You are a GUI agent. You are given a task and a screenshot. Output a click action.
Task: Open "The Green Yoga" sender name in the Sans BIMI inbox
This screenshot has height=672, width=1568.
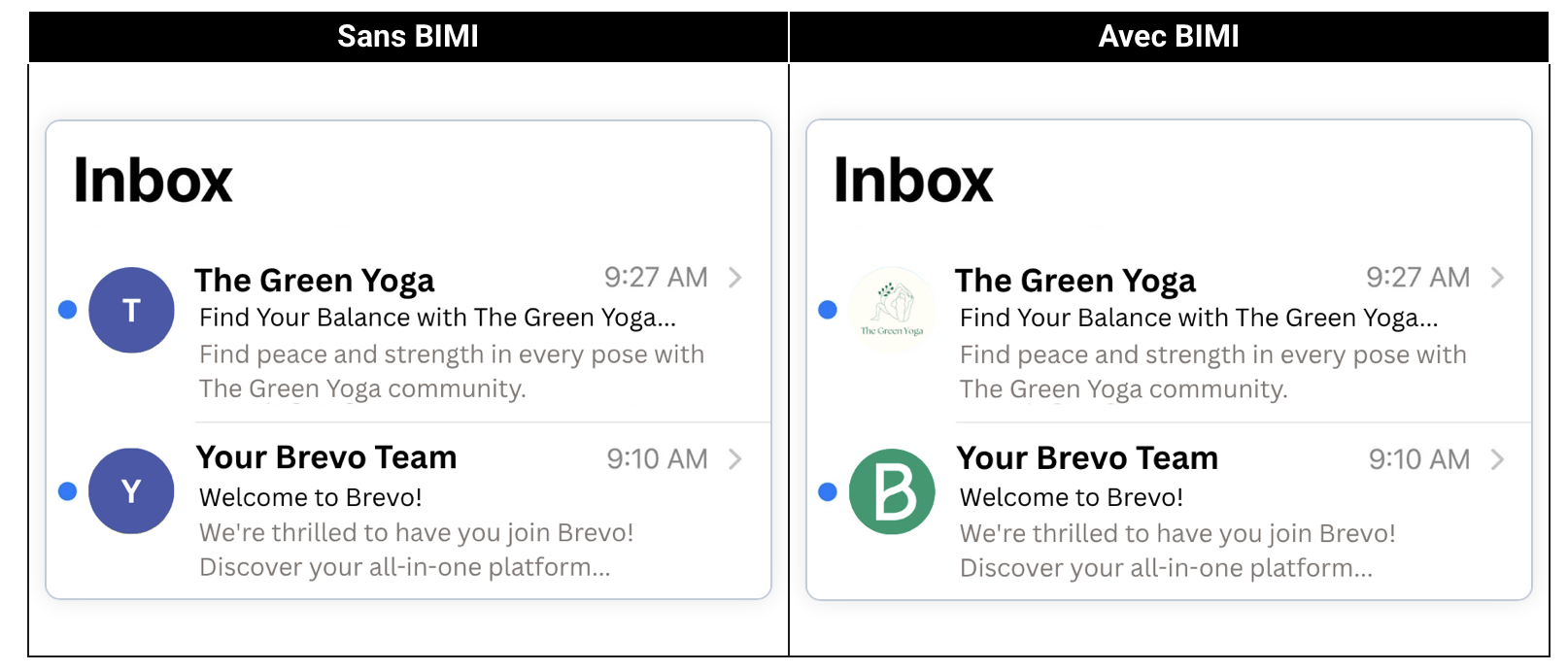pos(315,281)
